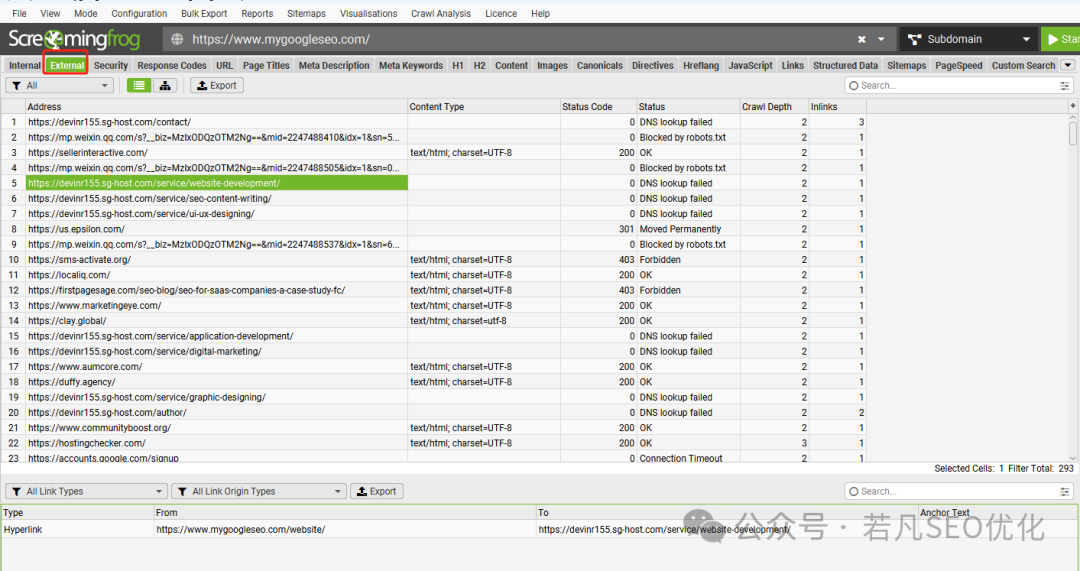Image resolution: width=1080 pixels, height=571 pixels.
Task: Open the Response Codes tab
Action: click(x=172, y=65)
